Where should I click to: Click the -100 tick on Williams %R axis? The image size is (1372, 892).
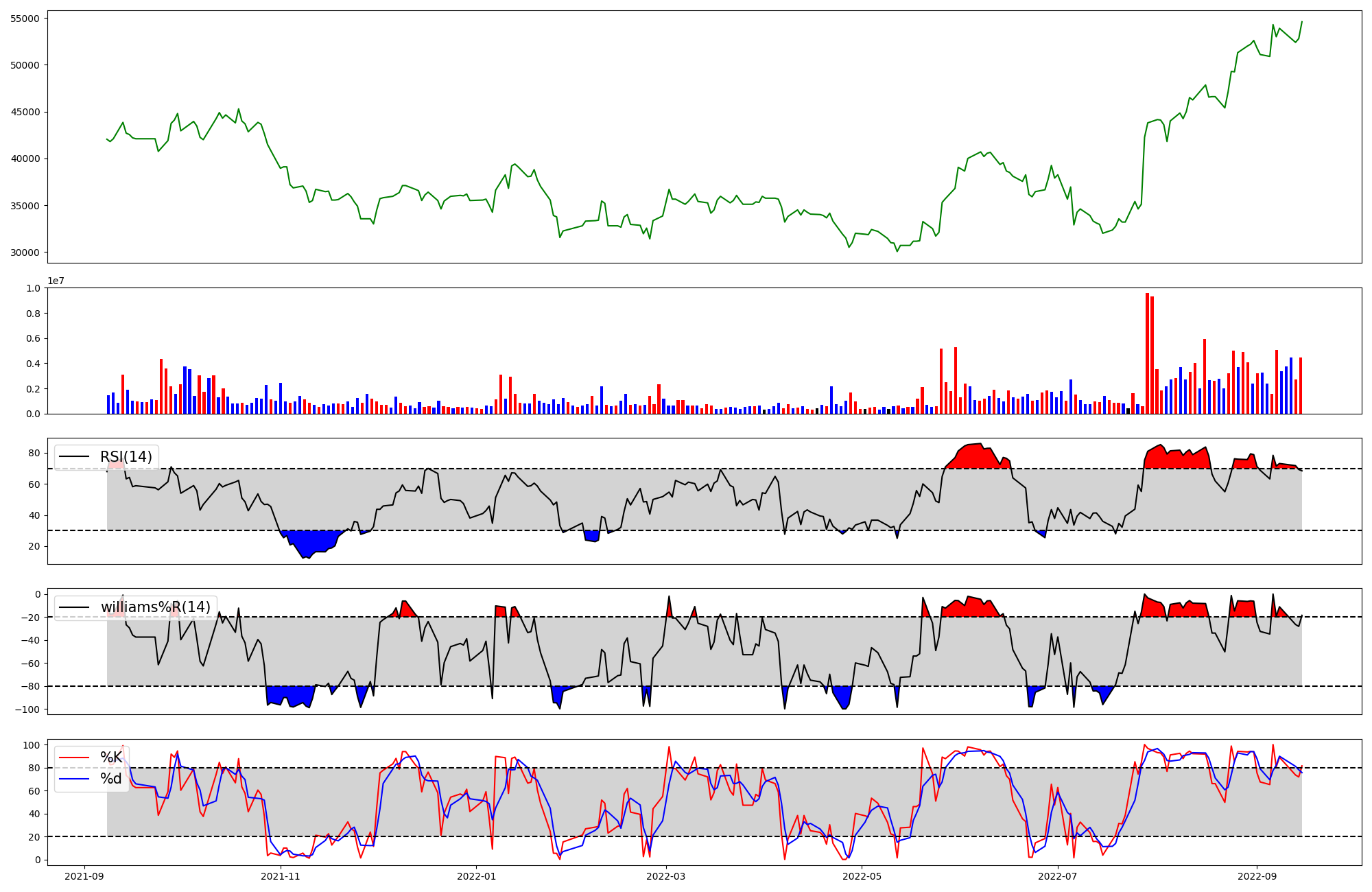click(28, 709)
